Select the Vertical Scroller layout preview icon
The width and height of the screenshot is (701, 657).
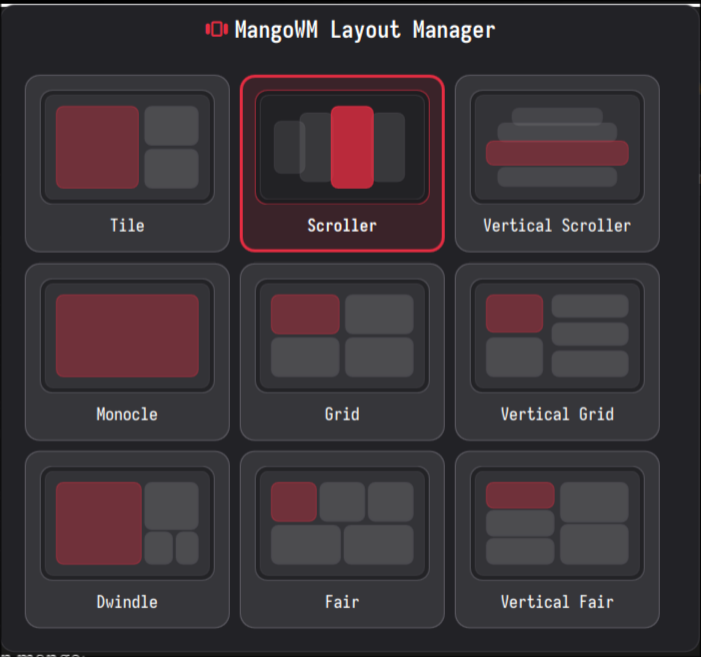coord(557,147)
